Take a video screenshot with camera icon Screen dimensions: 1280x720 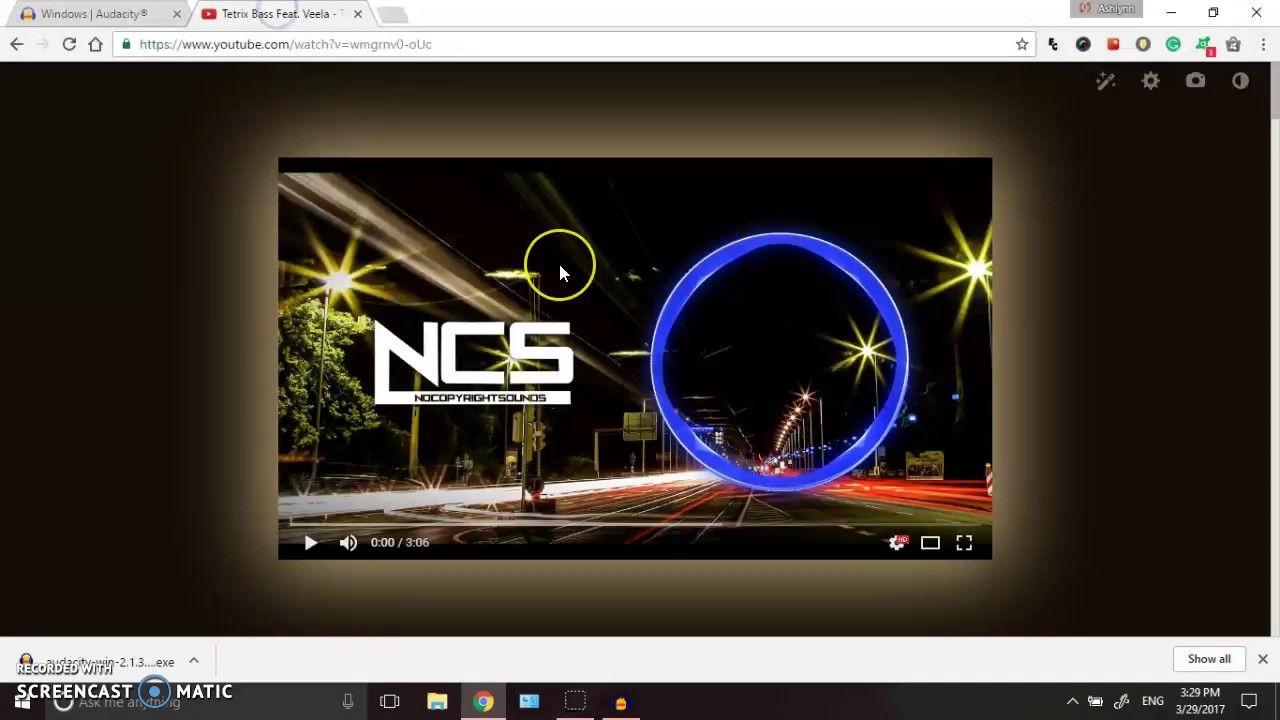[x=1196, y=81]
